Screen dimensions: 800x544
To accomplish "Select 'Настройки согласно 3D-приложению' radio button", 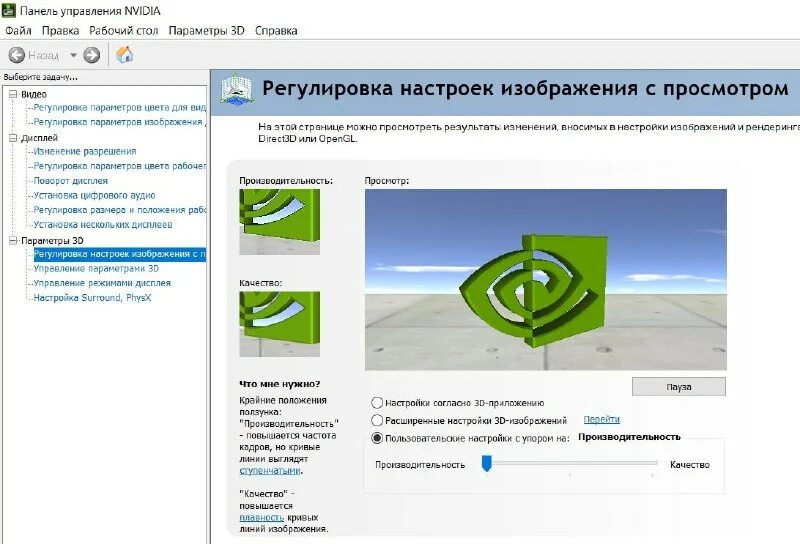I will (x=377, y=403).
